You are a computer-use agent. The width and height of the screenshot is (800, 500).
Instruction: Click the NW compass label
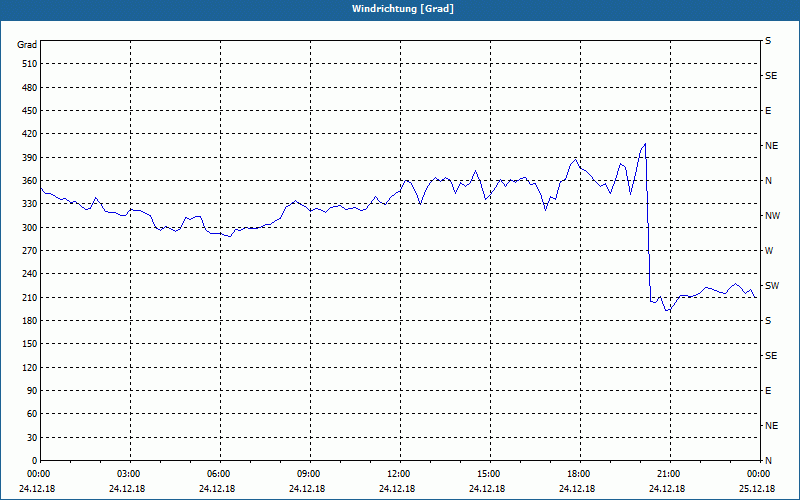coord(772,216)
